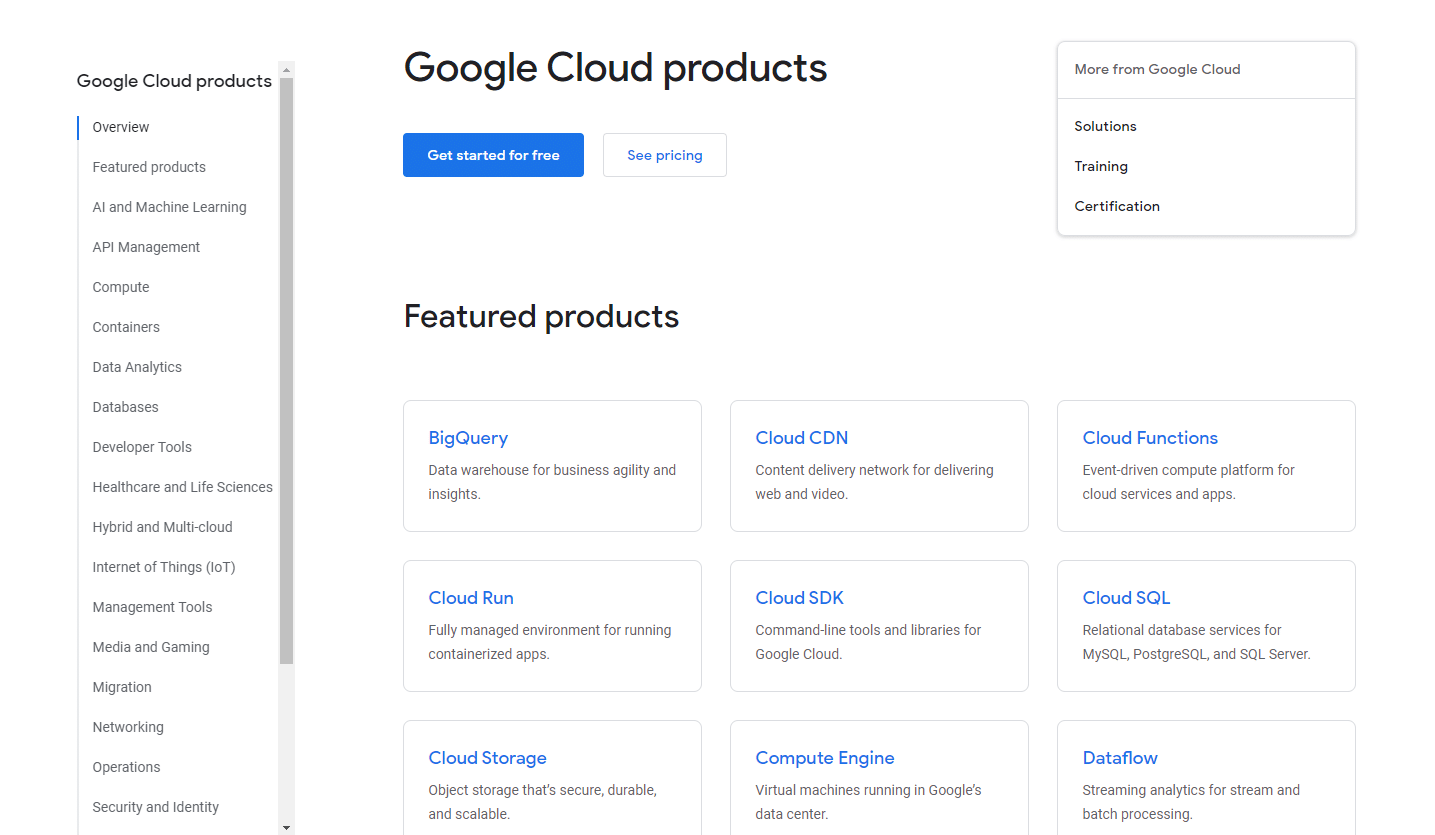Open the Certification link
1435x835 pixels.
tap(1117, 206)
